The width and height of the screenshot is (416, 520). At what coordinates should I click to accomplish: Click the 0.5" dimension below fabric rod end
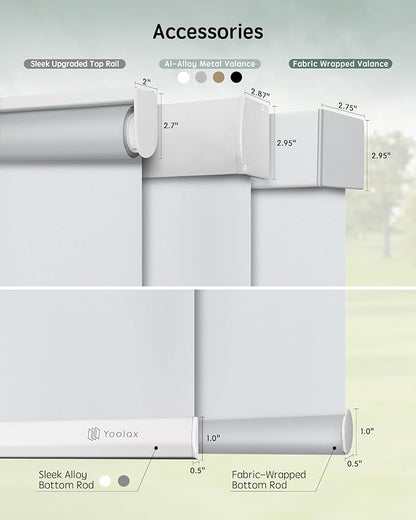point(354,464)
